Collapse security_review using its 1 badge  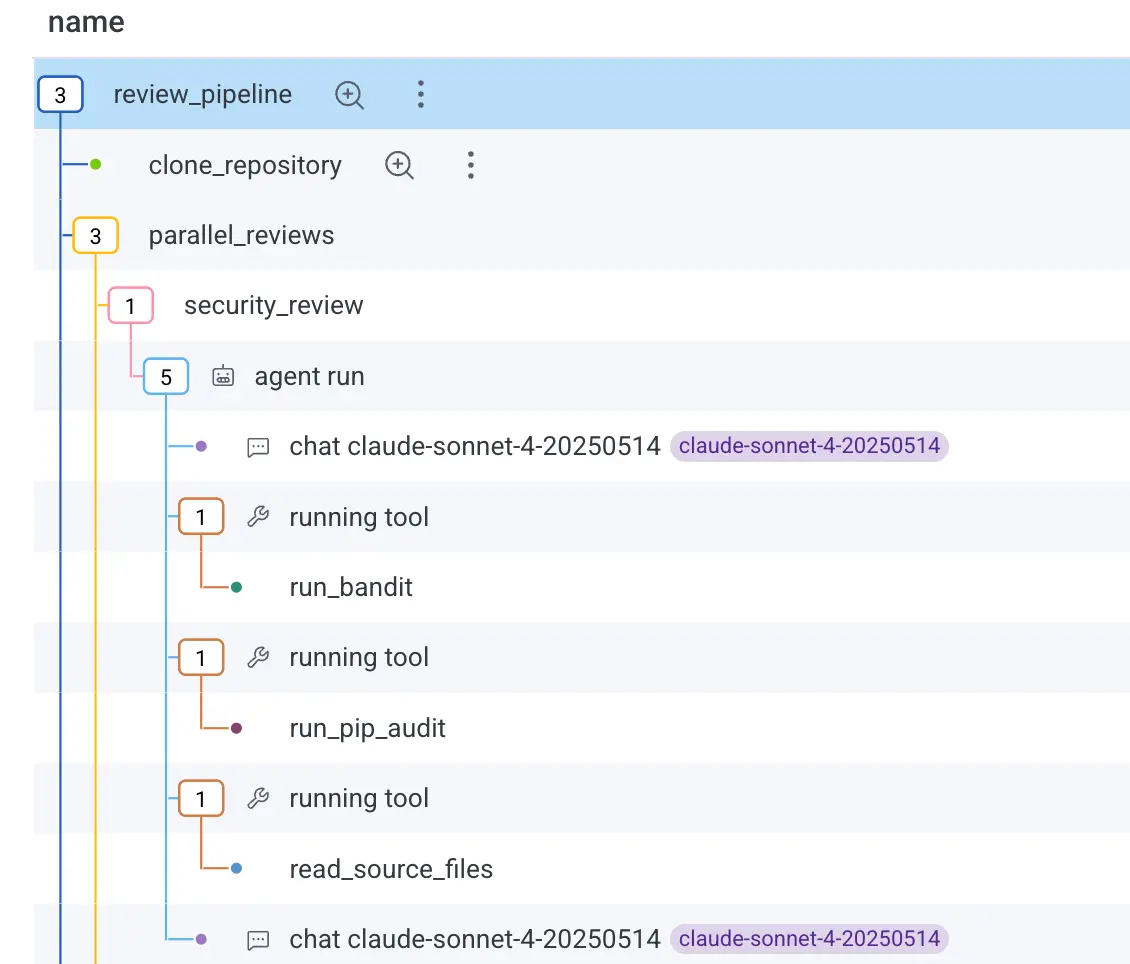coord(130,306)
